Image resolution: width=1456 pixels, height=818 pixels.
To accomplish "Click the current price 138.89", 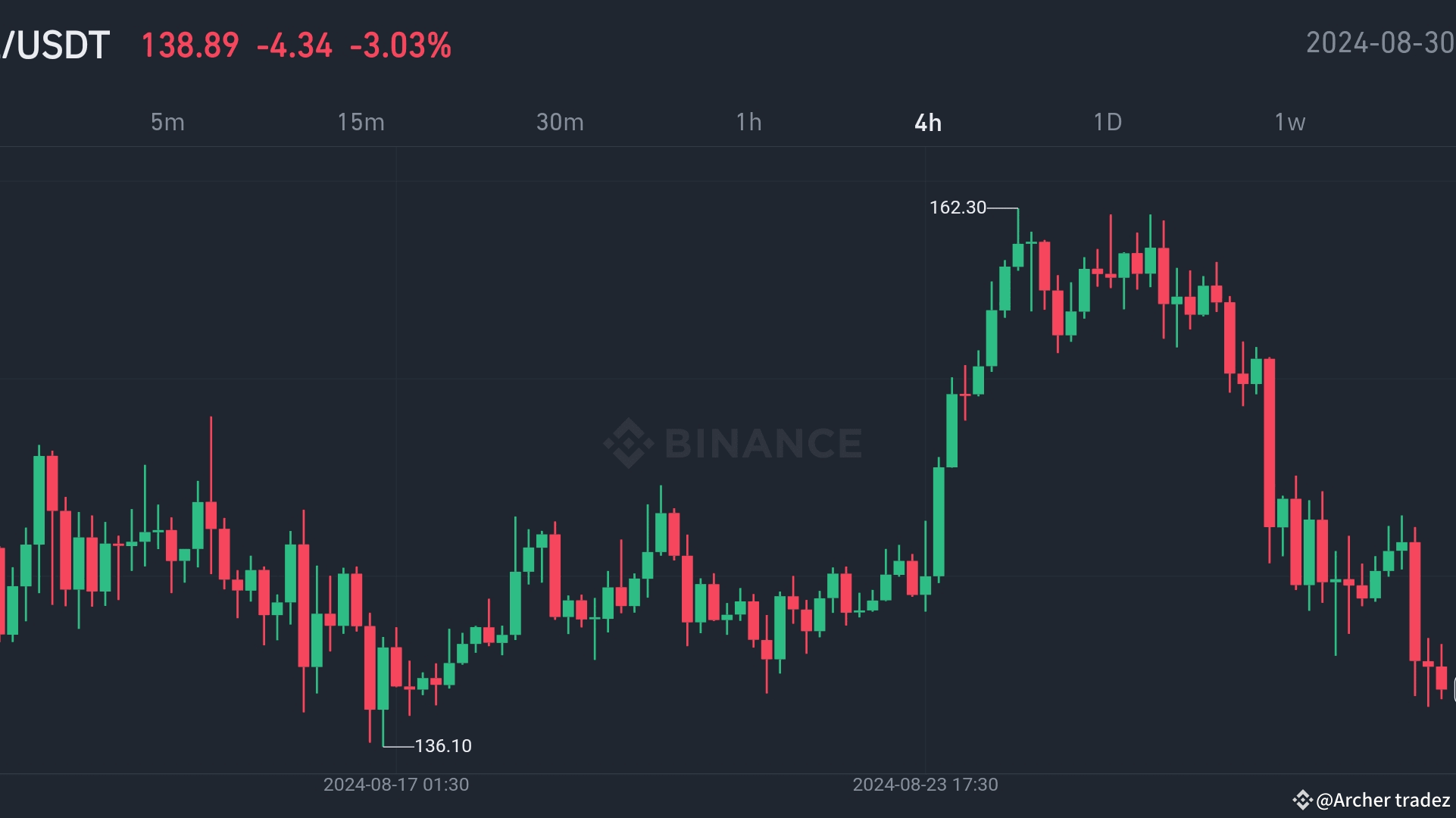I will pyautogui.click(x=189, y=46).
